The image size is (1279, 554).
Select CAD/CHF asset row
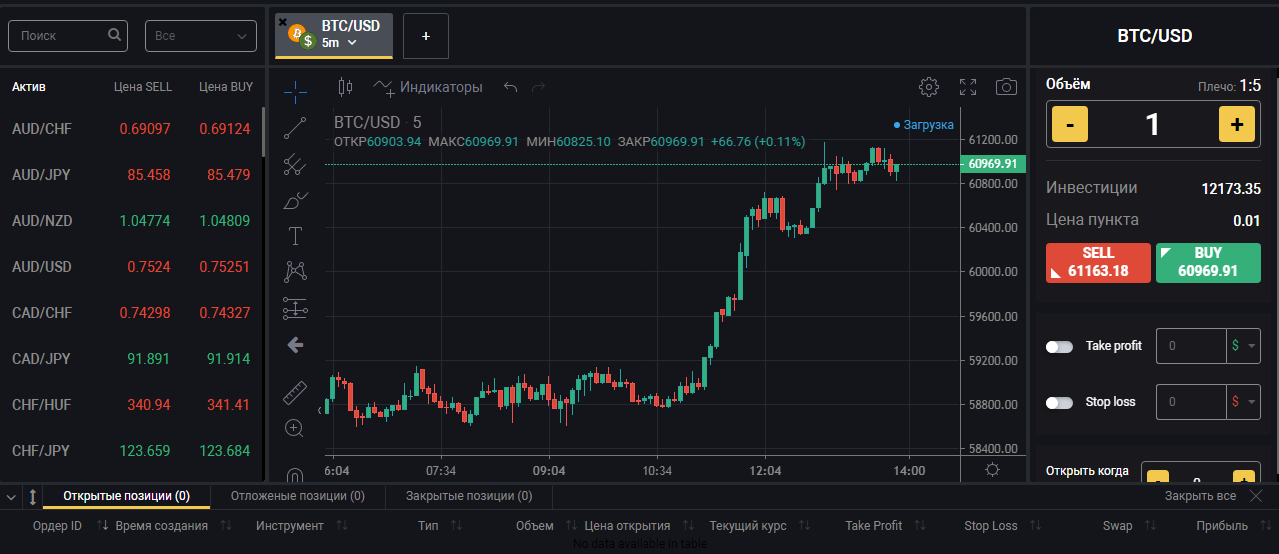tap(131, 313)
